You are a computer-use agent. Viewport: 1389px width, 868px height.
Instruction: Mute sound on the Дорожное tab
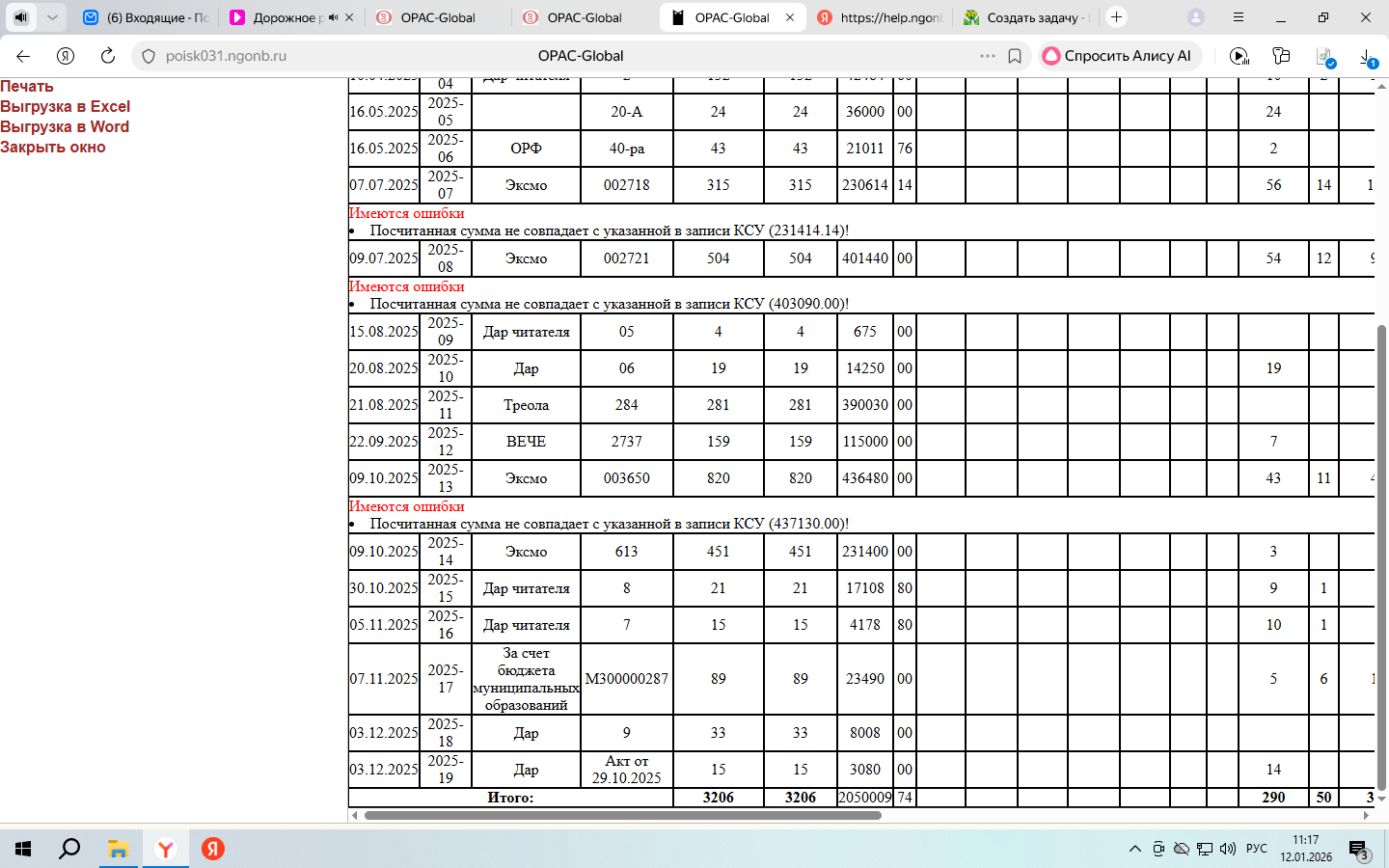coord(333,17)
